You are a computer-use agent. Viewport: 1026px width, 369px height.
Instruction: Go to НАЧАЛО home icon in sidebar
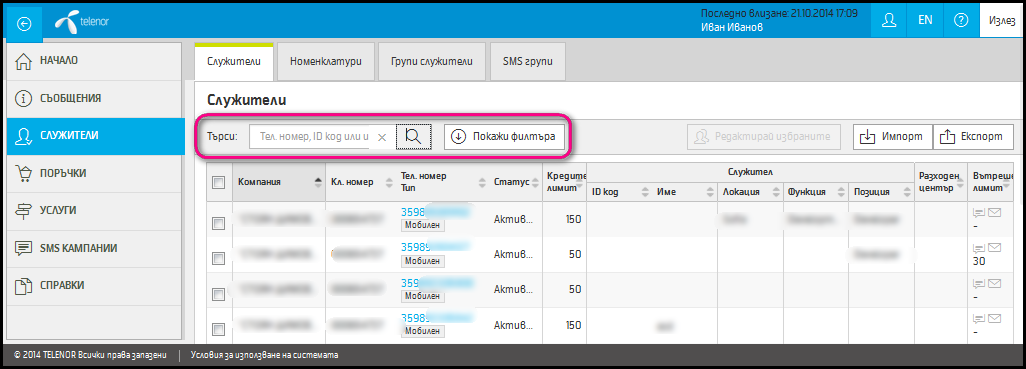coord(23,61)
